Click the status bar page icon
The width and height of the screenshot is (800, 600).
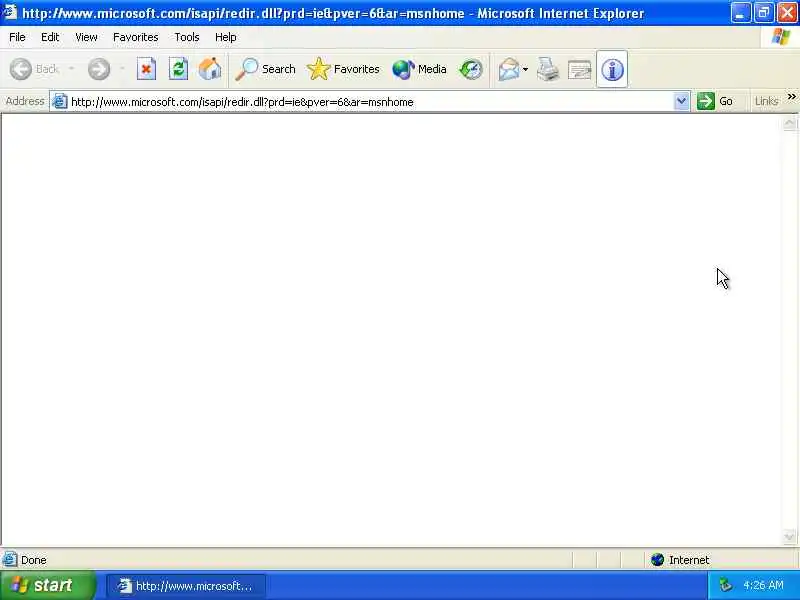pos(10,559)
